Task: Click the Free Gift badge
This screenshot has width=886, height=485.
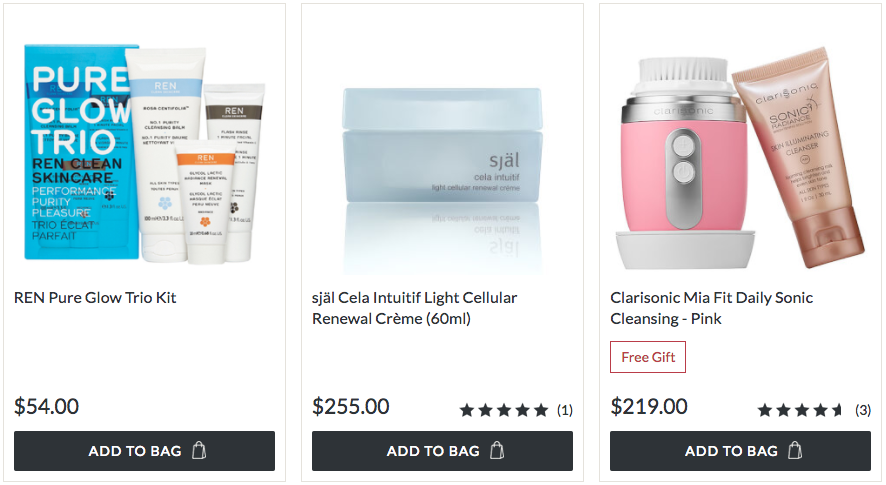Action: 648,357
